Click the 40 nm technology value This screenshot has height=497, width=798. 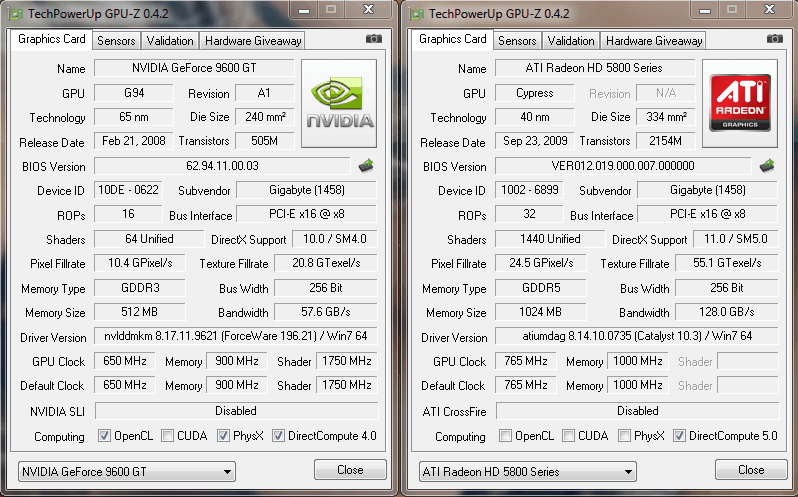pos(535,117)
